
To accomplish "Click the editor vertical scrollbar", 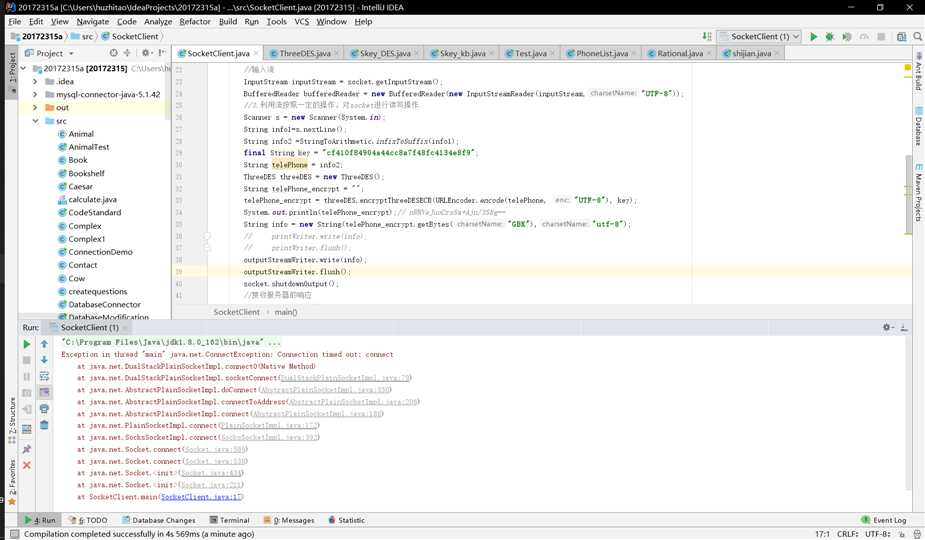I will click(x=908, y=195).
